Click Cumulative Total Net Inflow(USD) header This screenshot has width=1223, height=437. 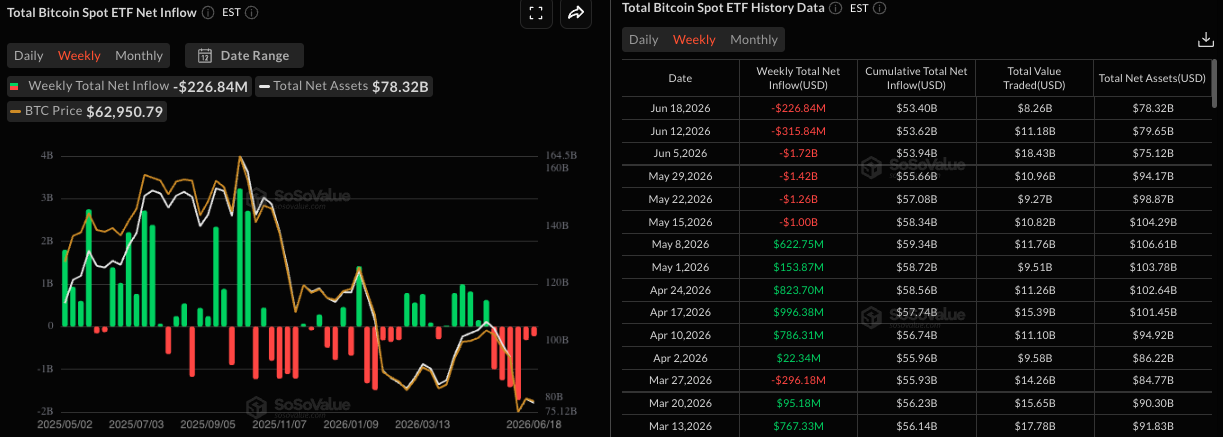click(x=916, y=78)
